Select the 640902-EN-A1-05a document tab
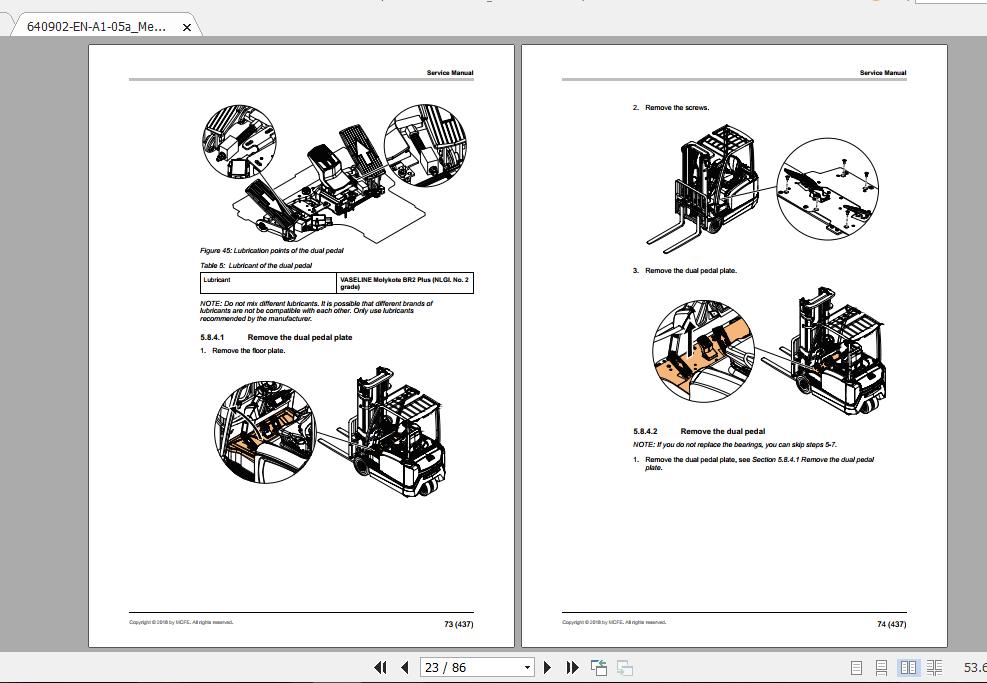Viewport: 987px width, 683px height. [95, 28]
